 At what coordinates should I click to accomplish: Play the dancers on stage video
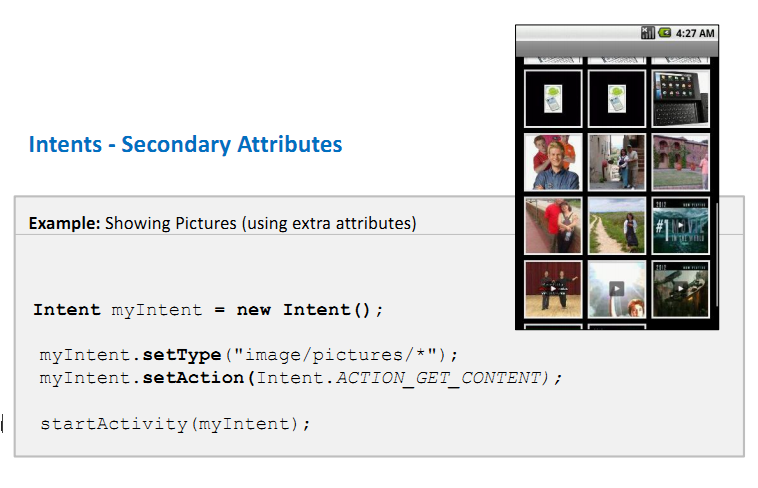[x=553, y=289]
